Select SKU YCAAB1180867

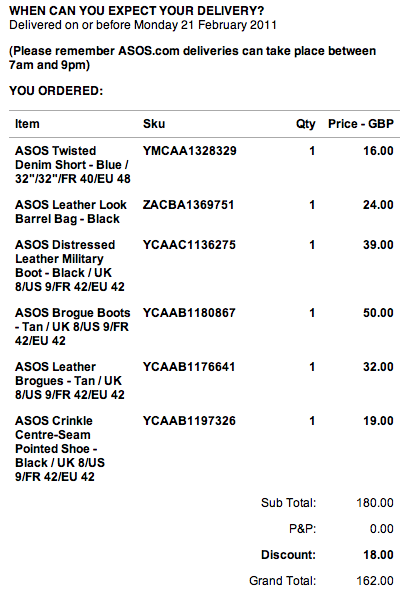point(189,313)
